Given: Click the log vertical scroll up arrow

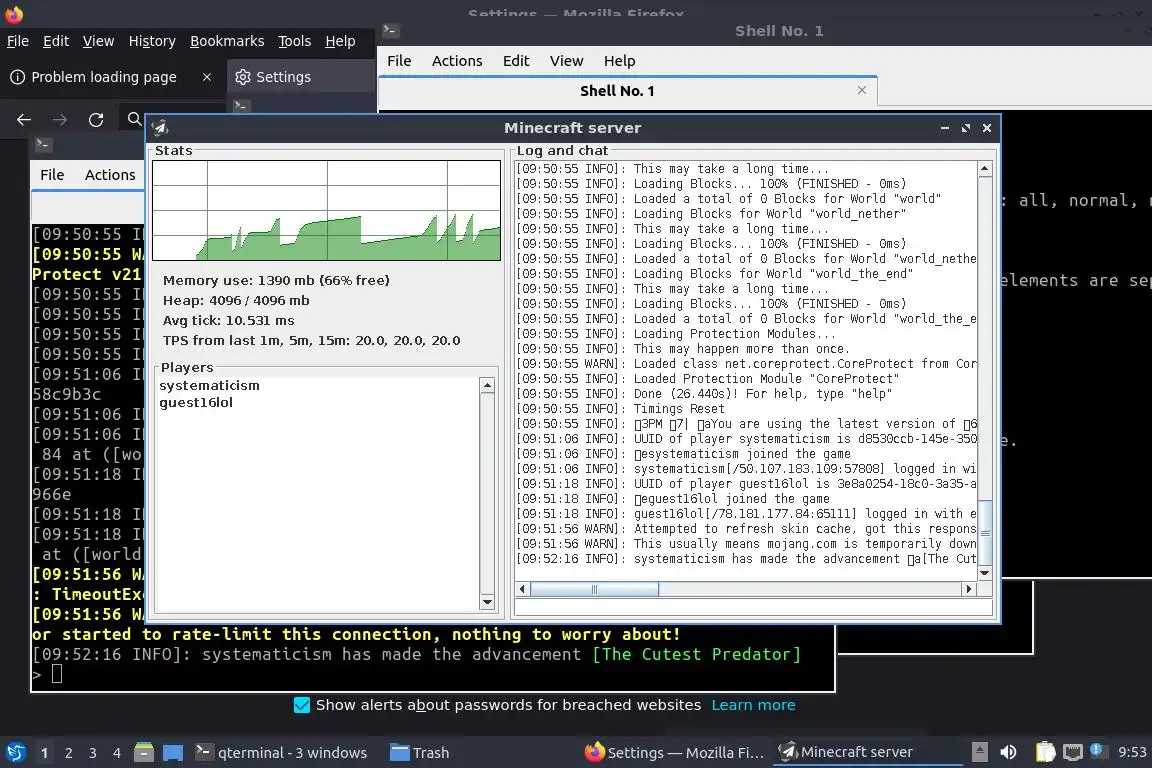Looking at the screenshot, I should [984, 169].
